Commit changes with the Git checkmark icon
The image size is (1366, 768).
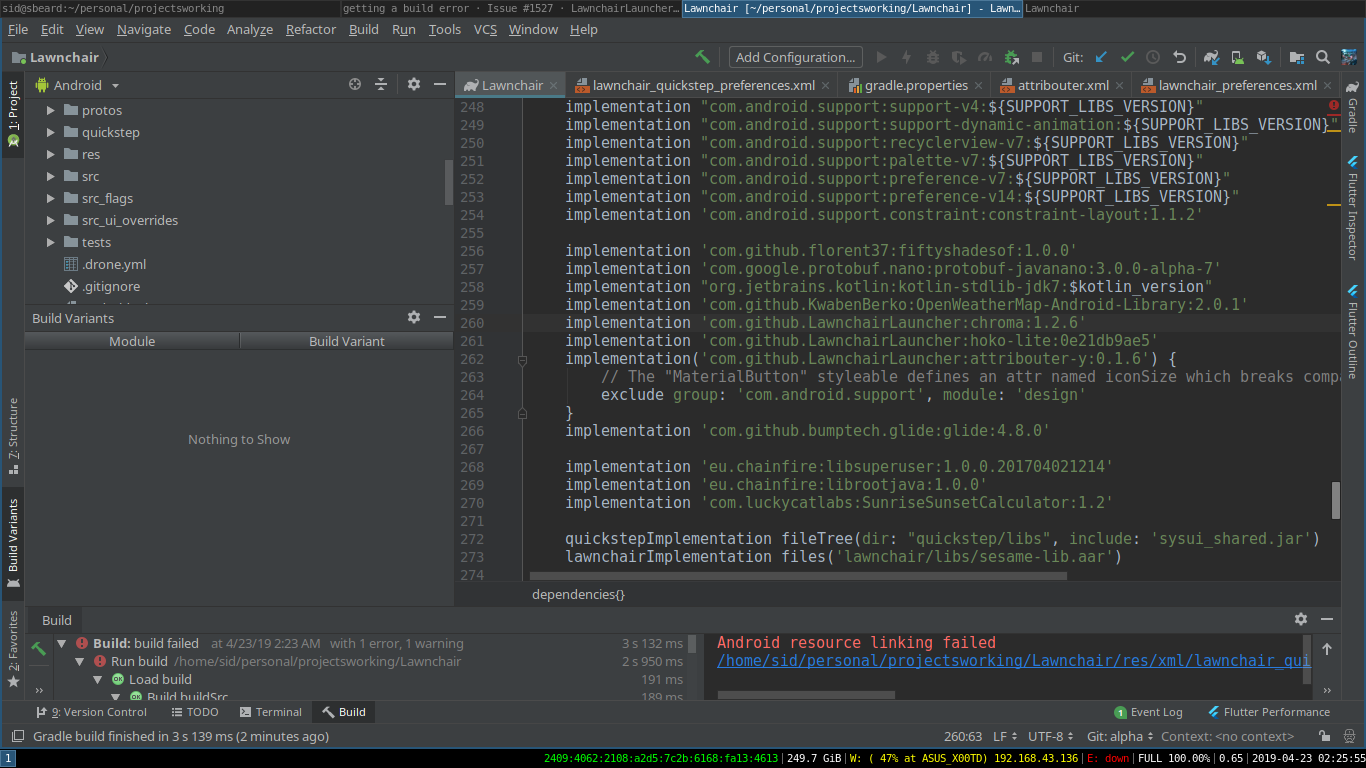(x=1128, y=57)
